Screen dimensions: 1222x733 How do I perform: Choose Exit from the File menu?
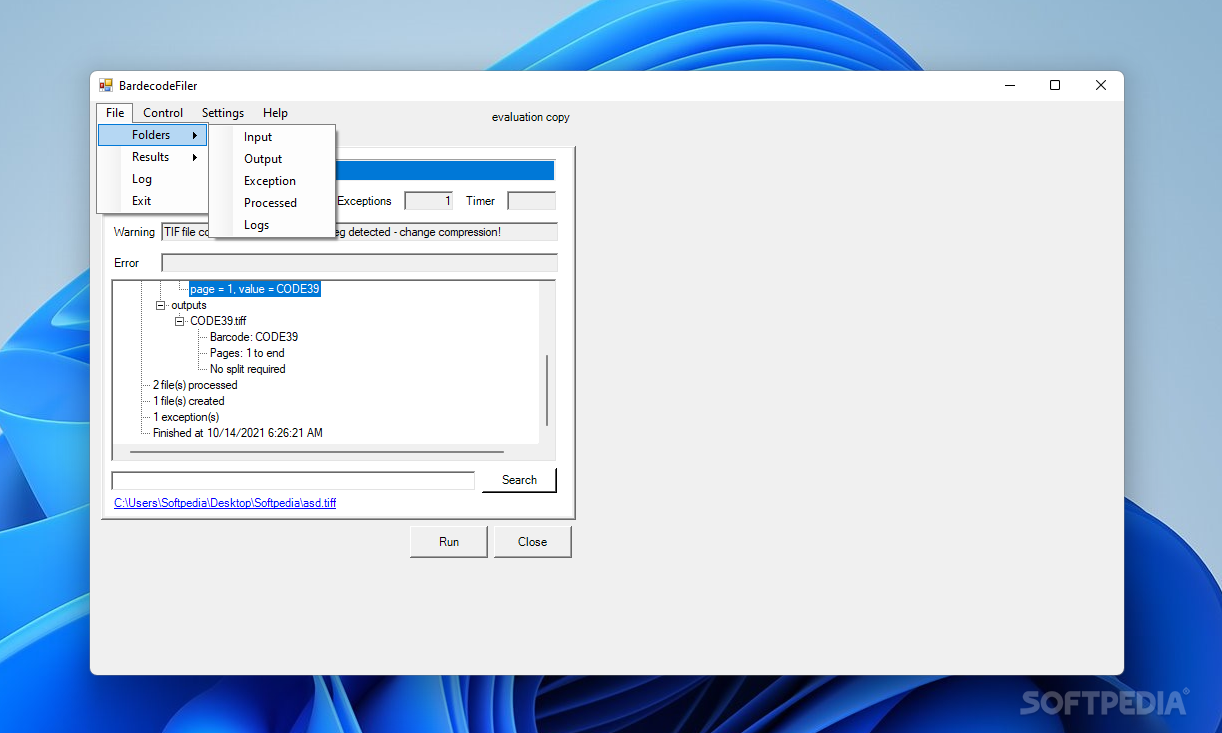tap(152, 201)
